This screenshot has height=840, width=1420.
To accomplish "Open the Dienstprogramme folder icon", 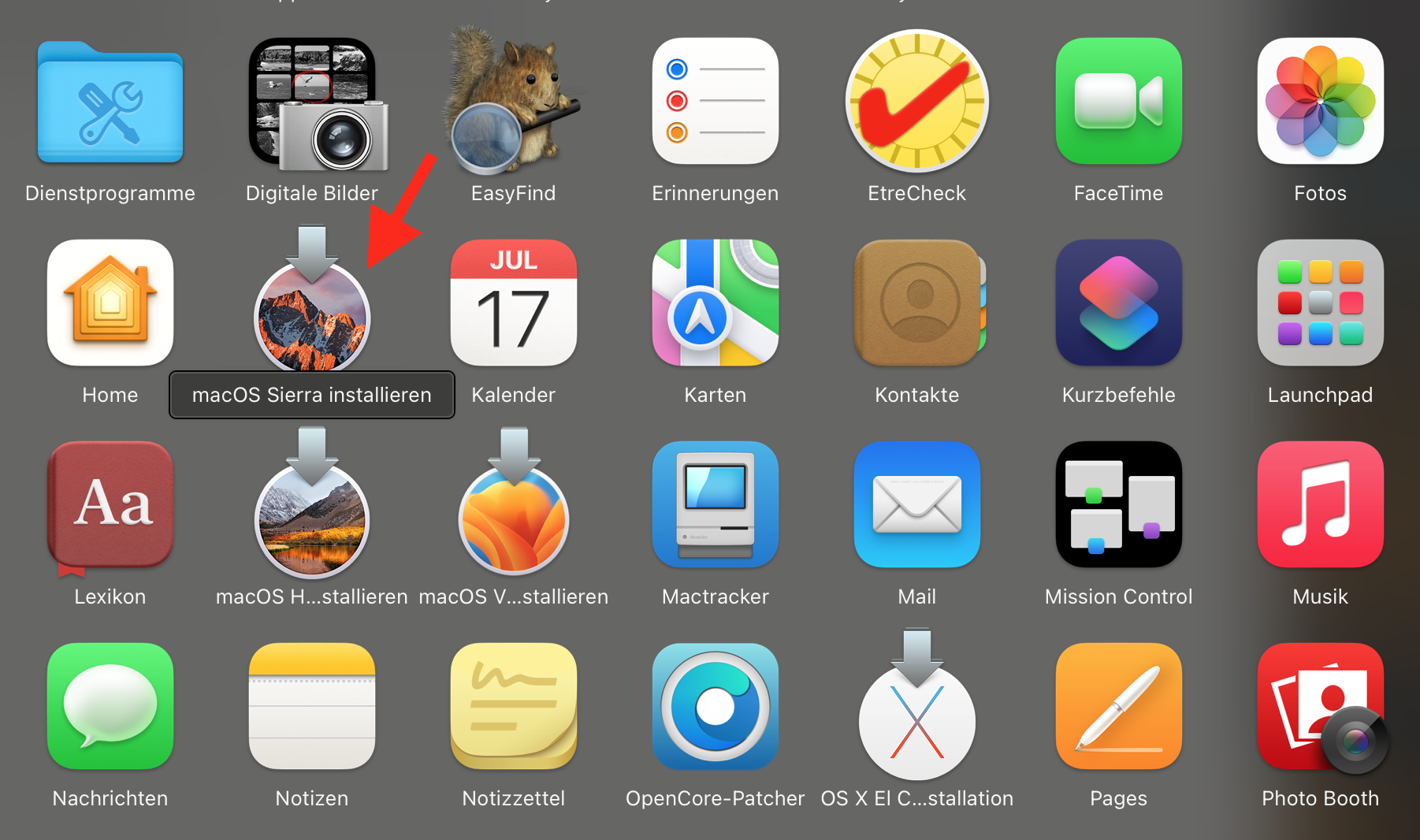I will [x=110, y=101].
